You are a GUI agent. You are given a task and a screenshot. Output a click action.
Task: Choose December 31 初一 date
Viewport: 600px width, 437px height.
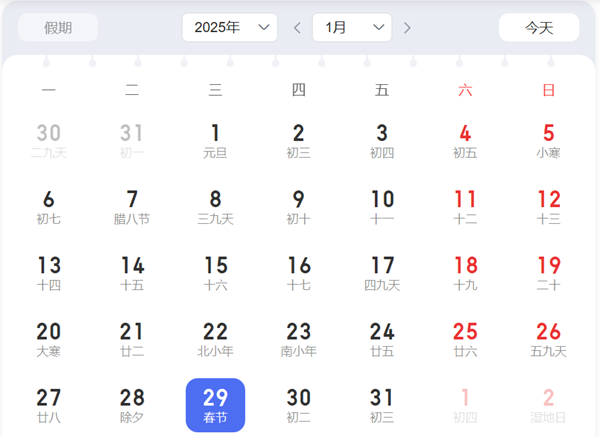click(132, 141)
